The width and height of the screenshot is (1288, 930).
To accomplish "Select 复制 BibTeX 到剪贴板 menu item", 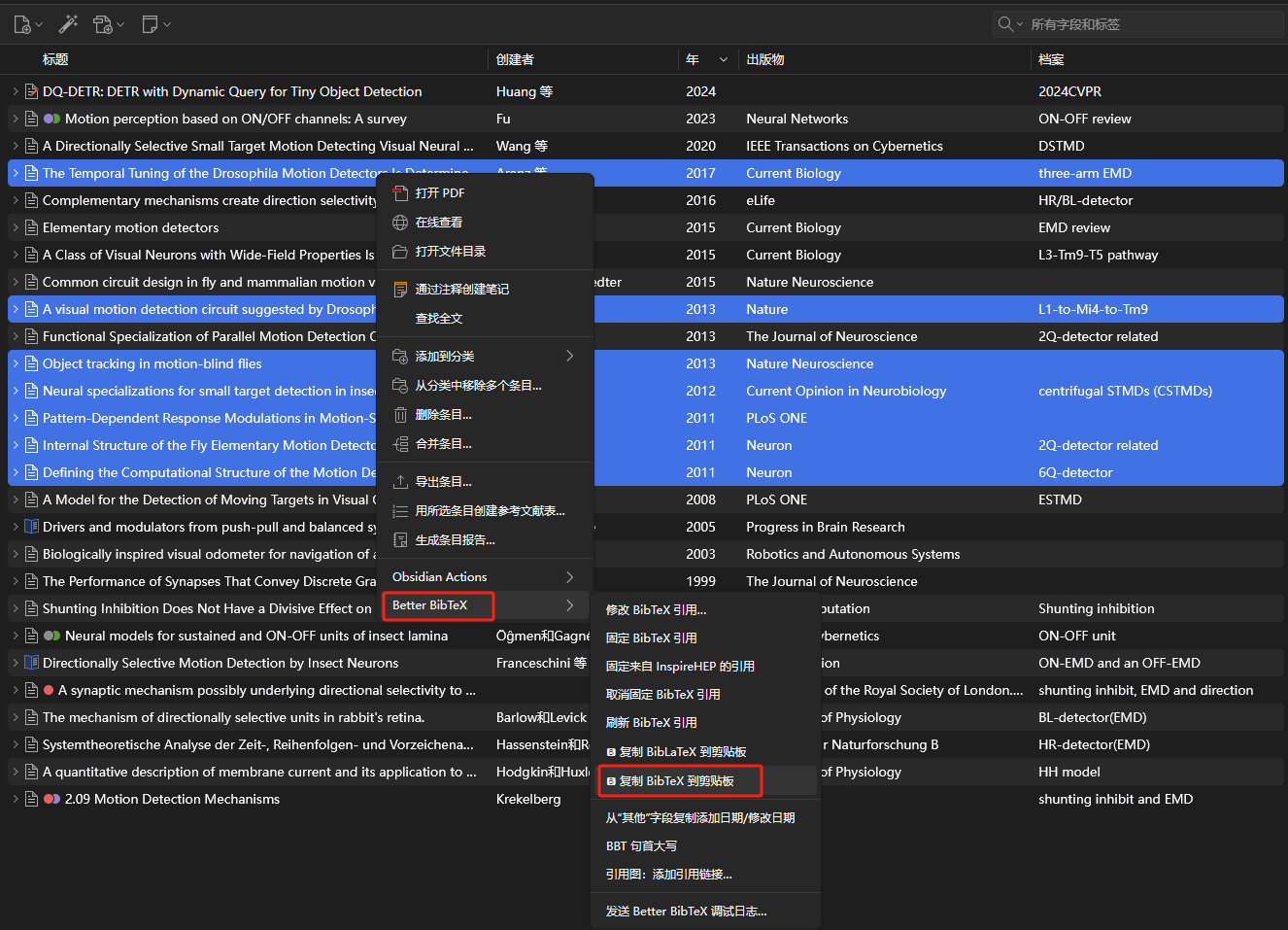I will 679,781.
